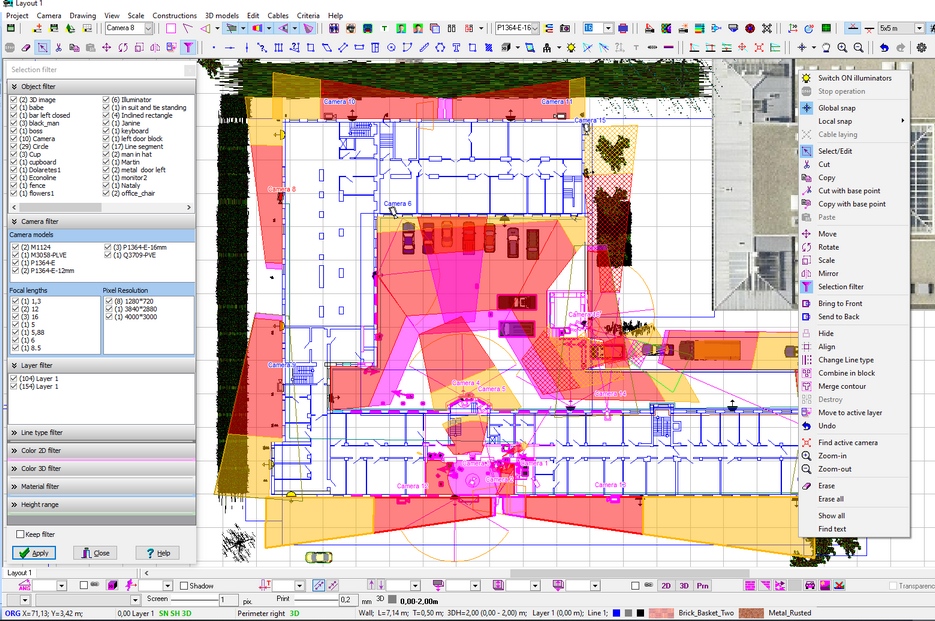The image size is (935, 621).
Task: Click the Rotate icon in context menu
Action: coord(806,247)
